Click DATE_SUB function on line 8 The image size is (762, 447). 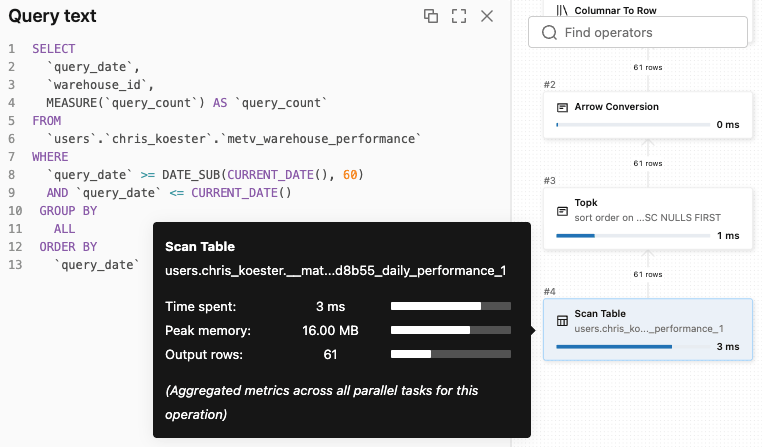click(x=191, y=174)
